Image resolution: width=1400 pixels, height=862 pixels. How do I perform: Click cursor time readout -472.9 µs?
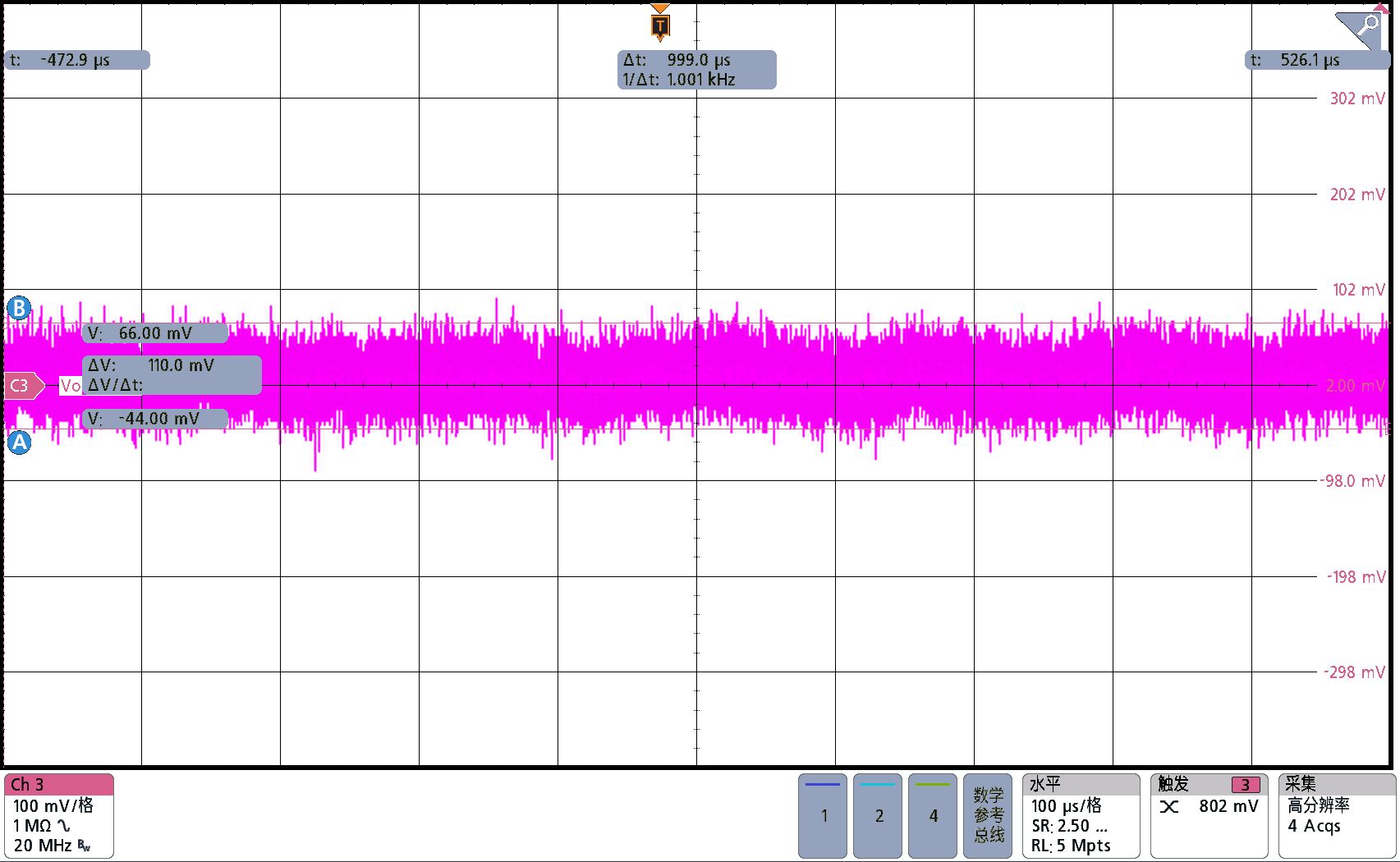(77, 60)
